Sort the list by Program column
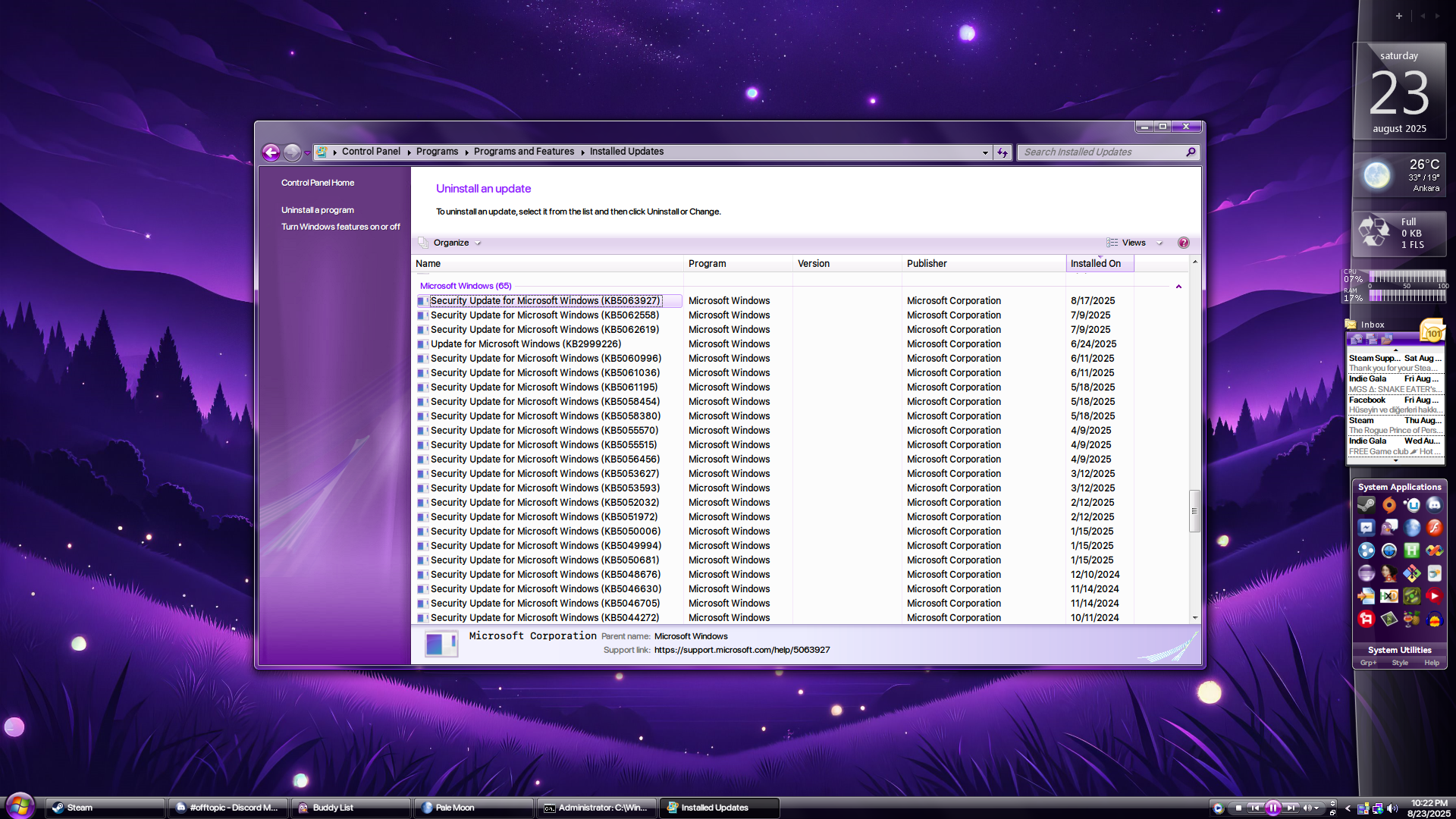 738,263
